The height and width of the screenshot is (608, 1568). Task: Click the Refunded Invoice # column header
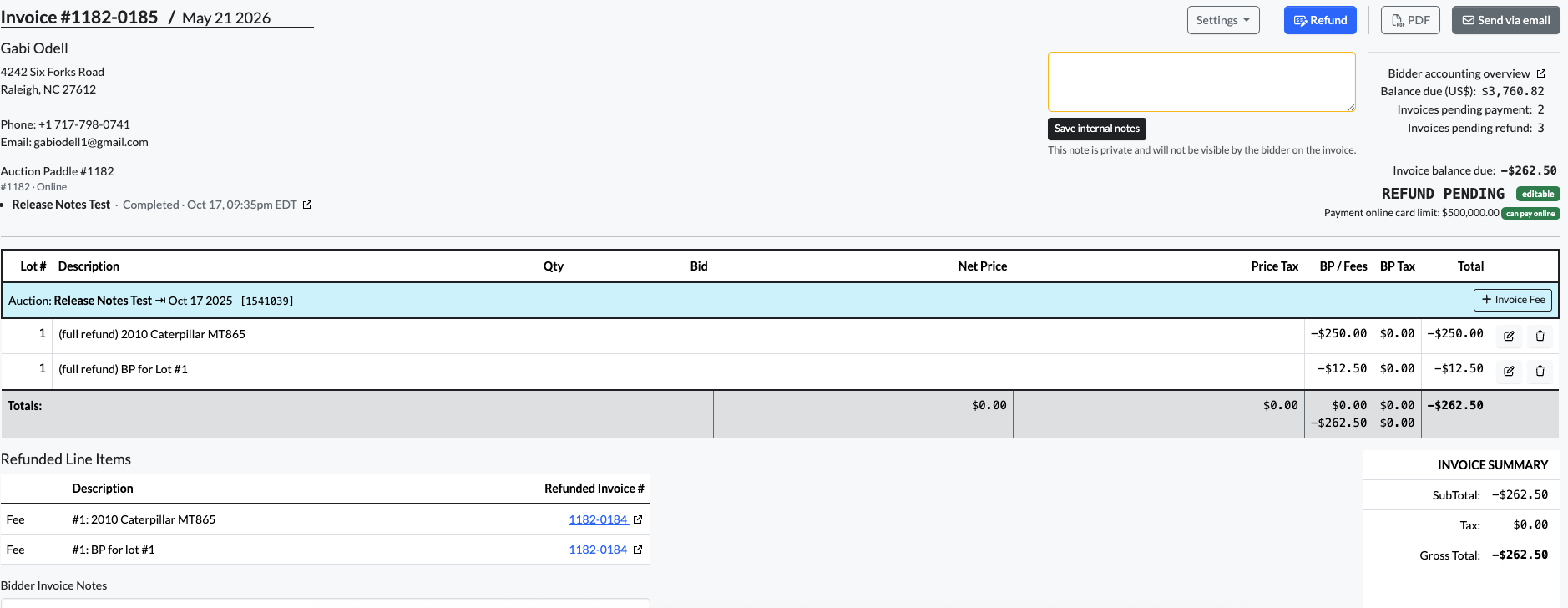click(594, 489)
